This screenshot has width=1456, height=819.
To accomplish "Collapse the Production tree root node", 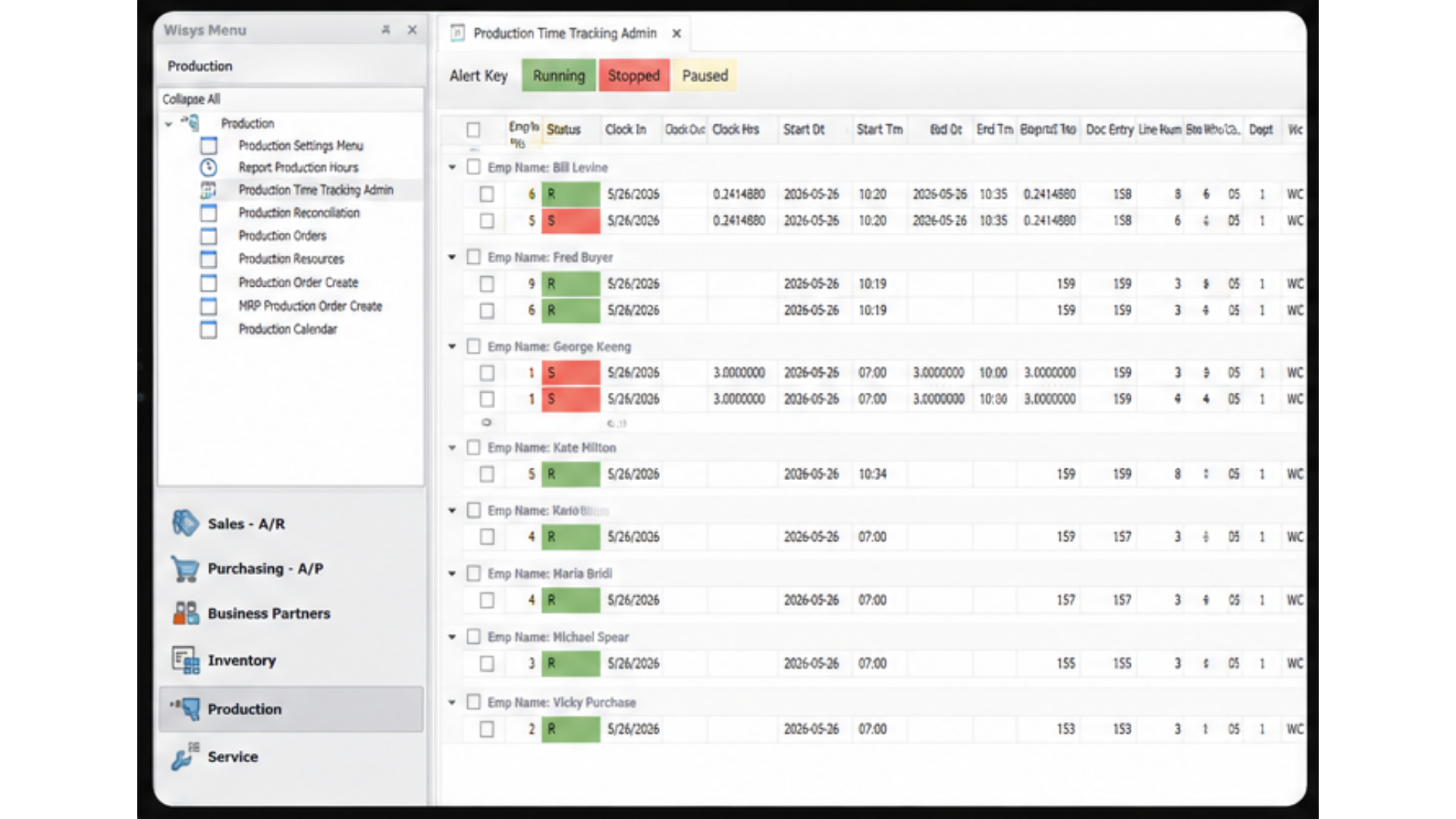I will [168, 124].
